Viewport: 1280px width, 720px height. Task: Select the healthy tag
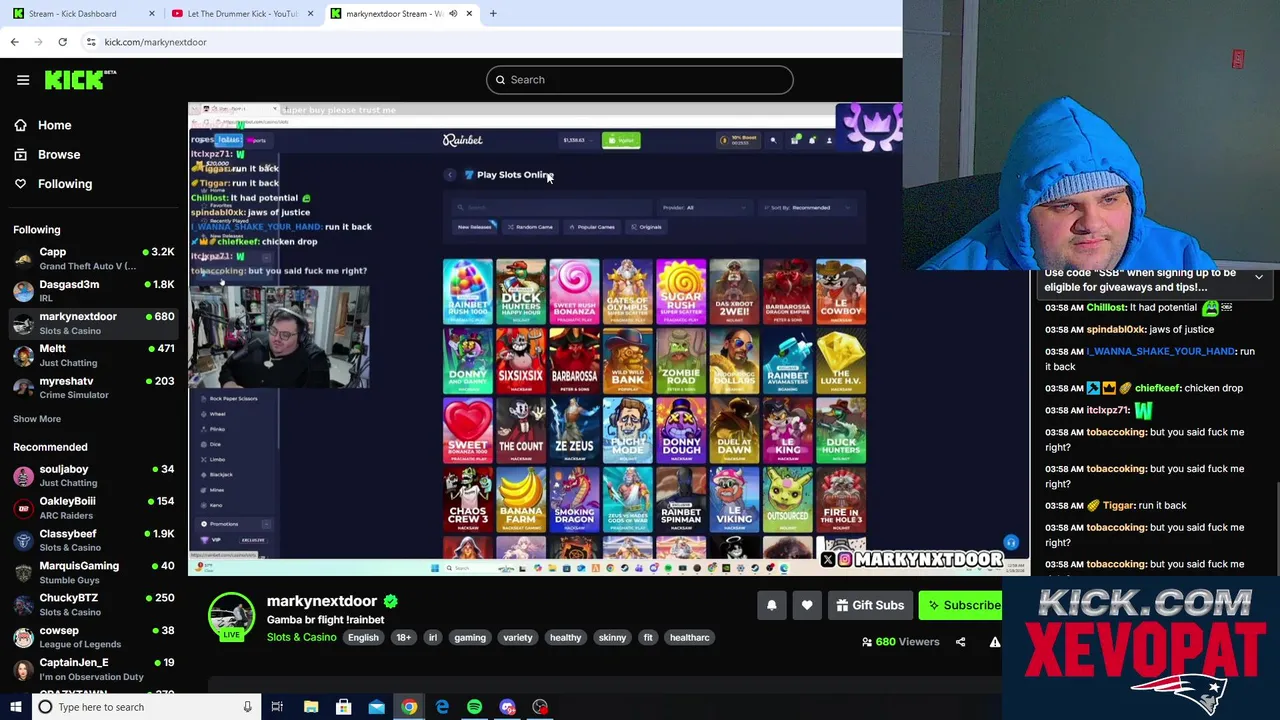pyautogui.click(x=565, y=638)
